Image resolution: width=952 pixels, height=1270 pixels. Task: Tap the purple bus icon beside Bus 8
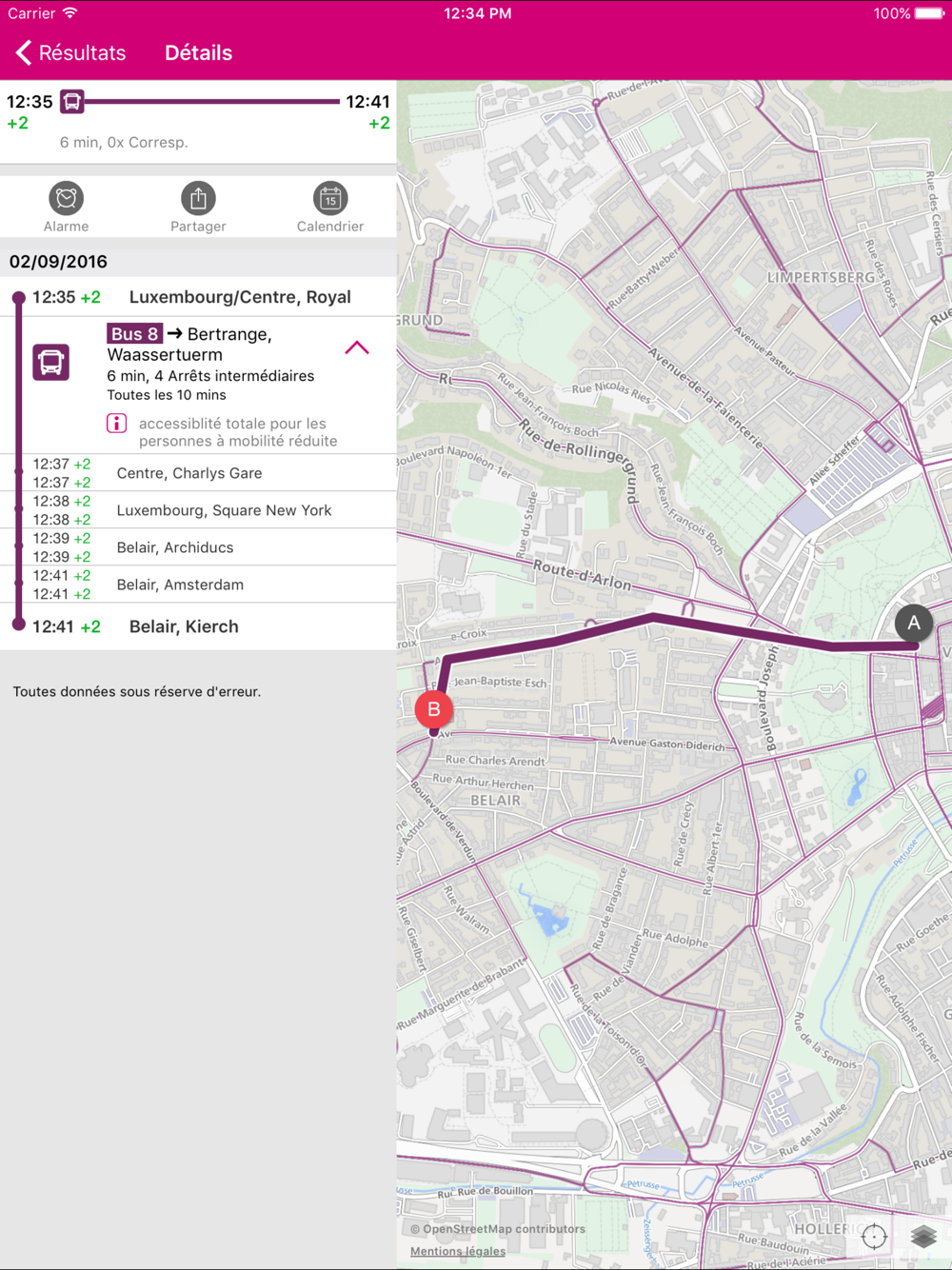tap(51, 363)
